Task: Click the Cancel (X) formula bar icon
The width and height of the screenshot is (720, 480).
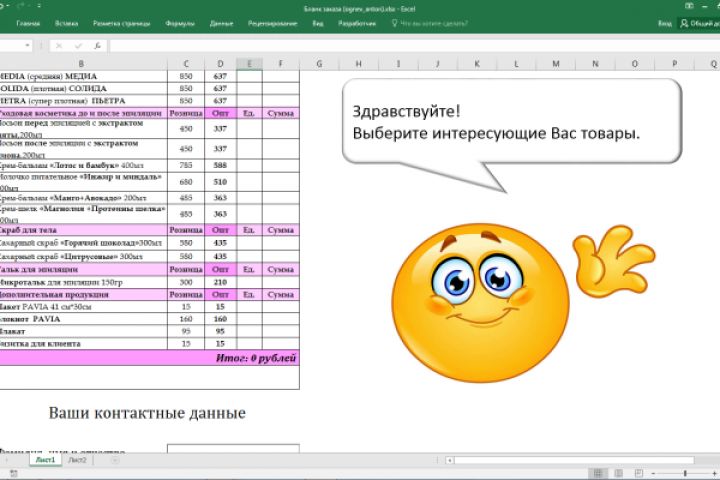Action: [59, 45]
